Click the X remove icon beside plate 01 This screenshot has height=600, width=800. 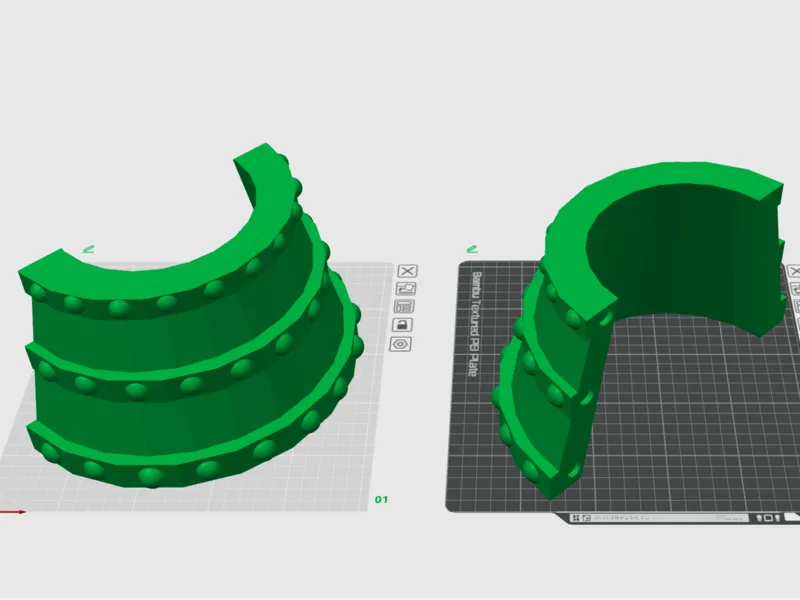point(407,270)
